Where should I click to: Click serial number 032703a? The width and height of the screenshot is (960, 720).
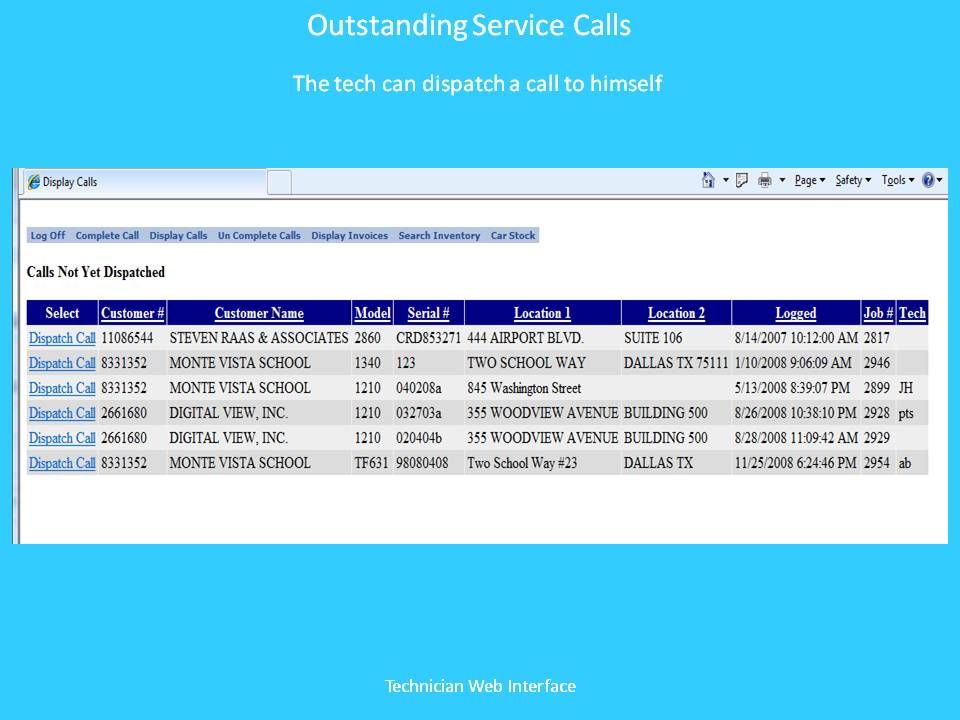[418, 413]
